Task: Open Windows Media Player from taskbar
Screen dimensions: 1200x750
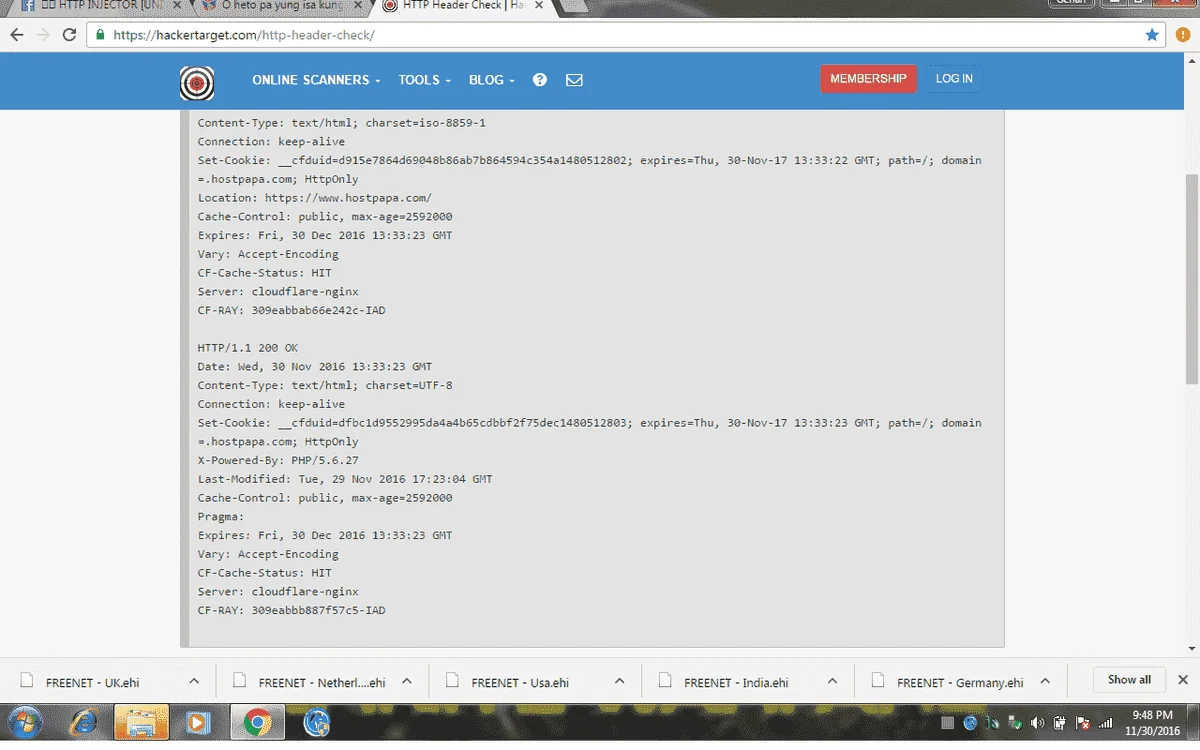Action: (198, 721)
